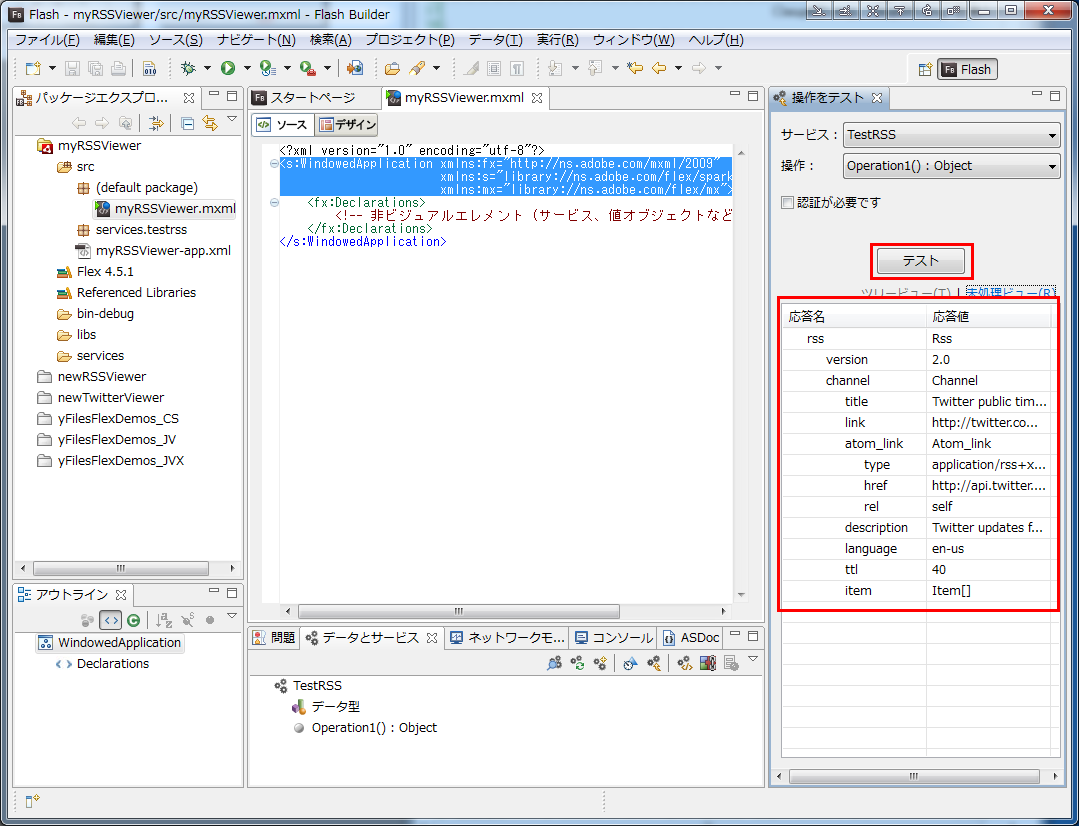Click Collapse All in Package Explorer
Viewport: 1079px width, 826px height.
pos(187,123)
